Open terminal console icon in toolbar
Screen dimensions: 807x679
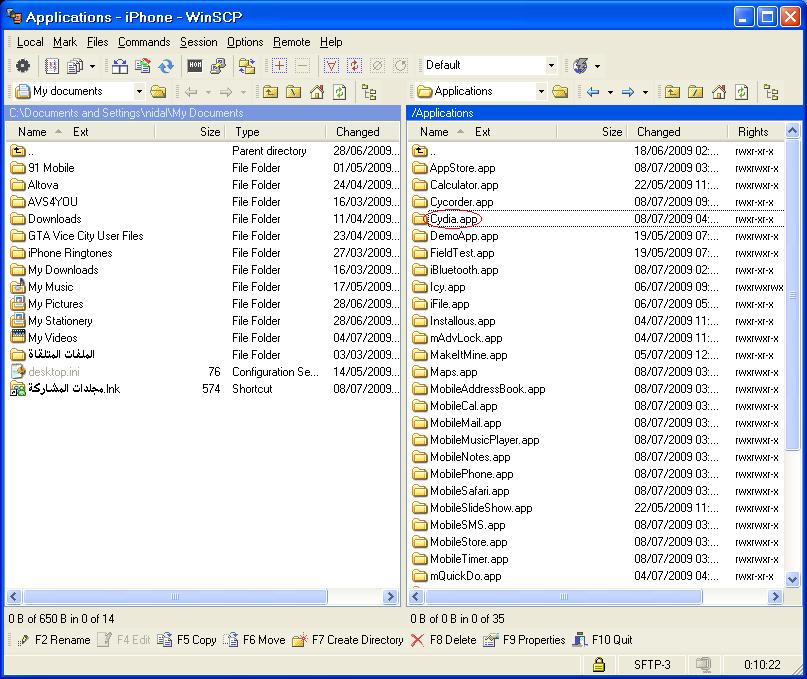pos(195,66)
